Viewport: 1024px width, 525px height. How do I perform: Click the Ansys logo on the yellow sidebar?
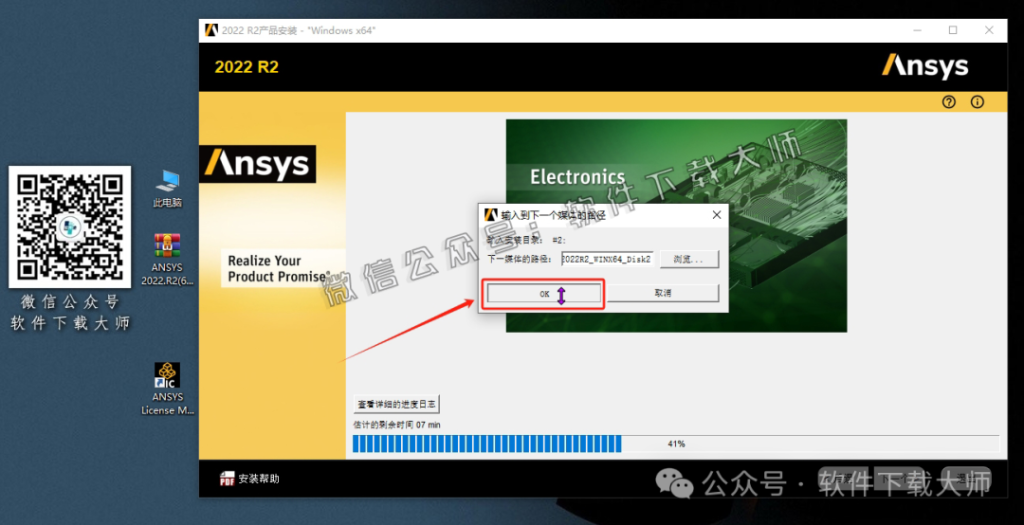tap(257, 164)
